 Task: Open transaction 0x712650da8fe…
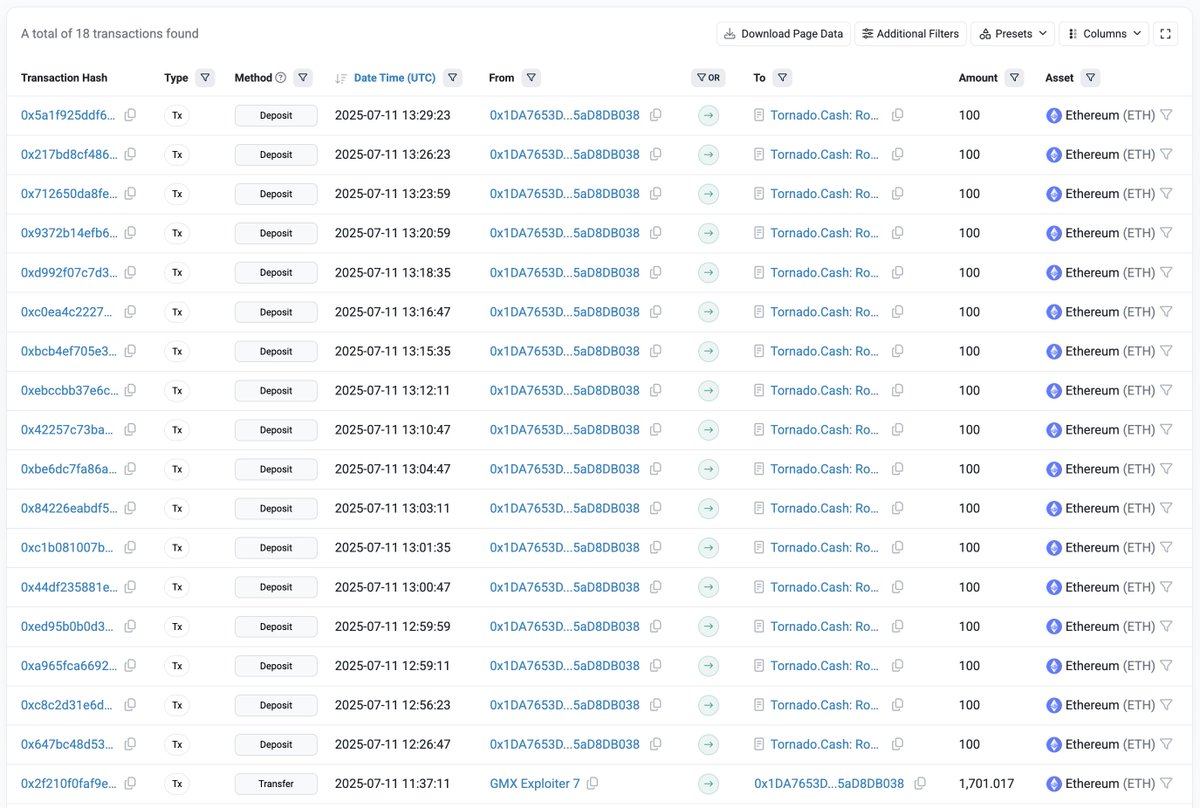pos(68,194)
